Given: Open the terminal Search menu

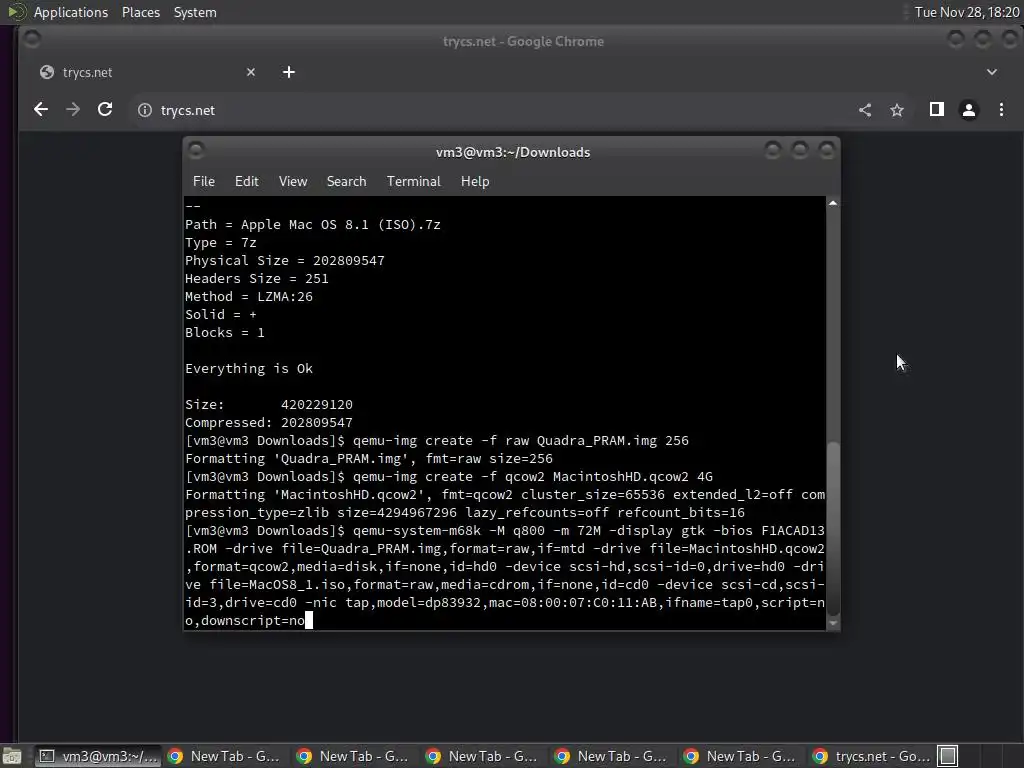Looking at the screenshot, I should 346,182.
